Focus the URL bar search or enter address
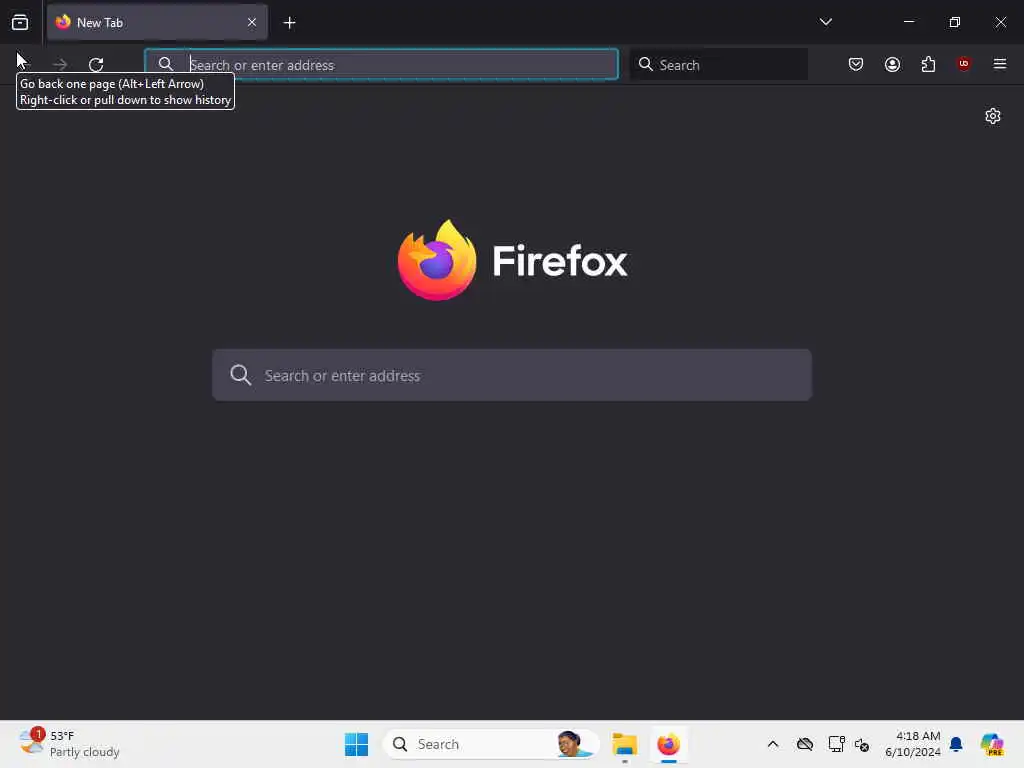This screenshot has width=1024, height=768. (x=381, y=64)
